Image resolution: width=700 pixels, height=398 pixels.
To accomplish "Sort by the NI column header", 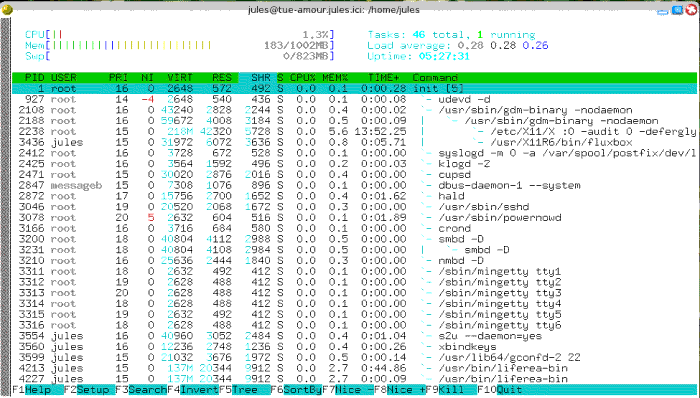I will coord(147,78).
